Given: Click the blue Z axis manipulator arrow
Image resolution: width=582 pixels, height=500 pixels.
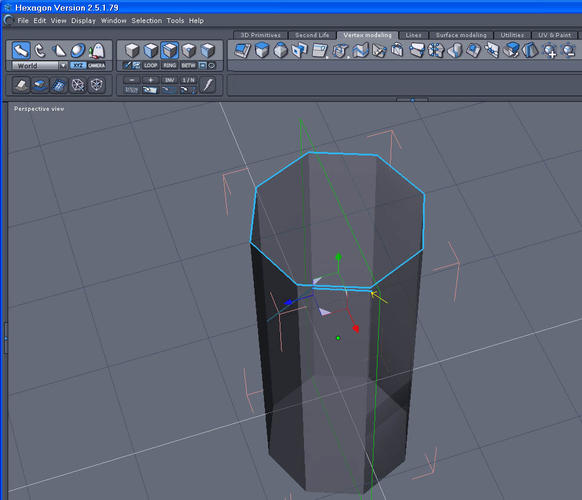Looking at the screenshot, I should [x=288, y=303].
